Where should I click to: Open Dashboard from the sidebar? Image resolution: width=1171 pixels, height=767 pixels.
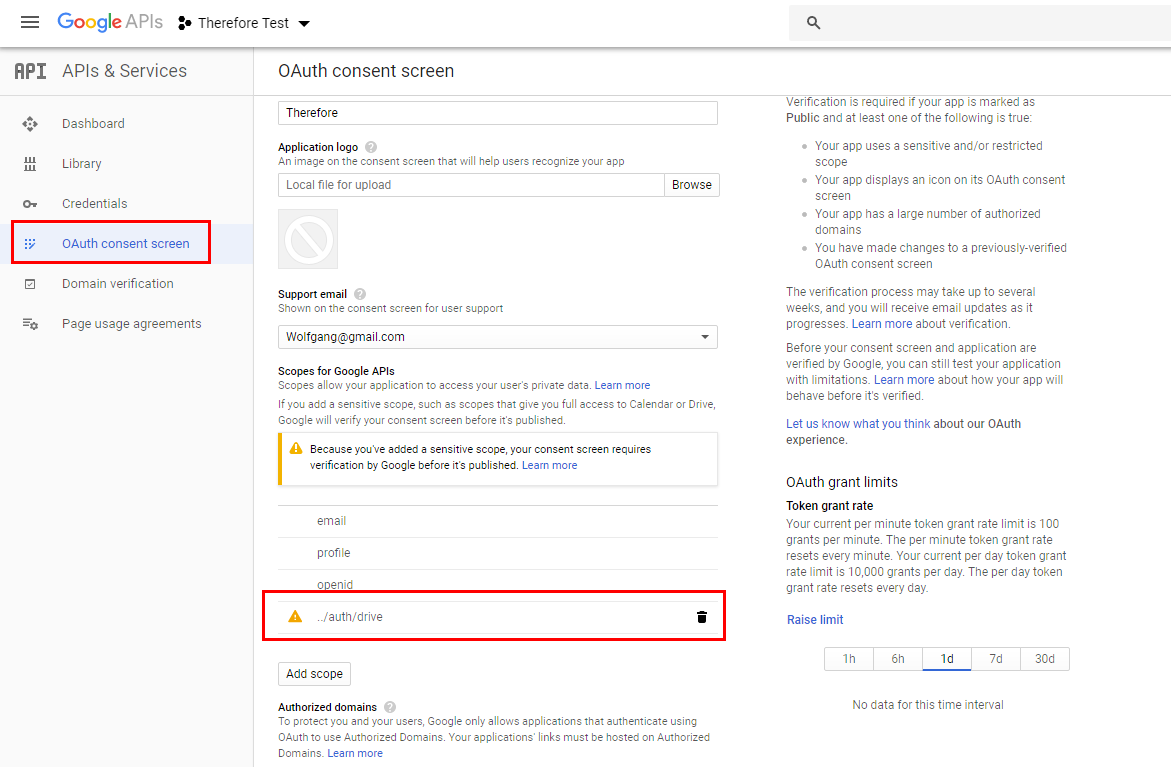pyautogui.click(x=93, y=124)
